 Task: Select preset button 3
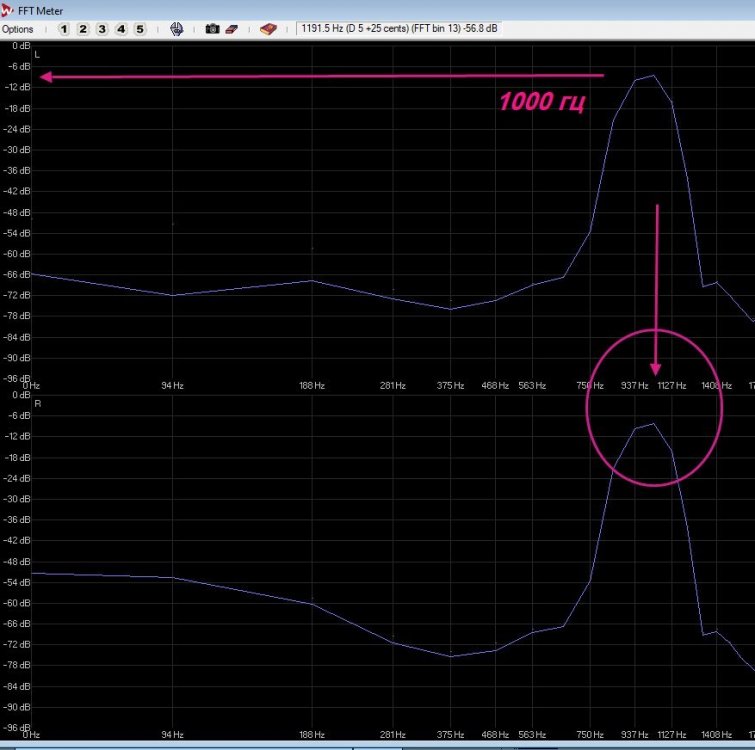click(x=102, y=29)
